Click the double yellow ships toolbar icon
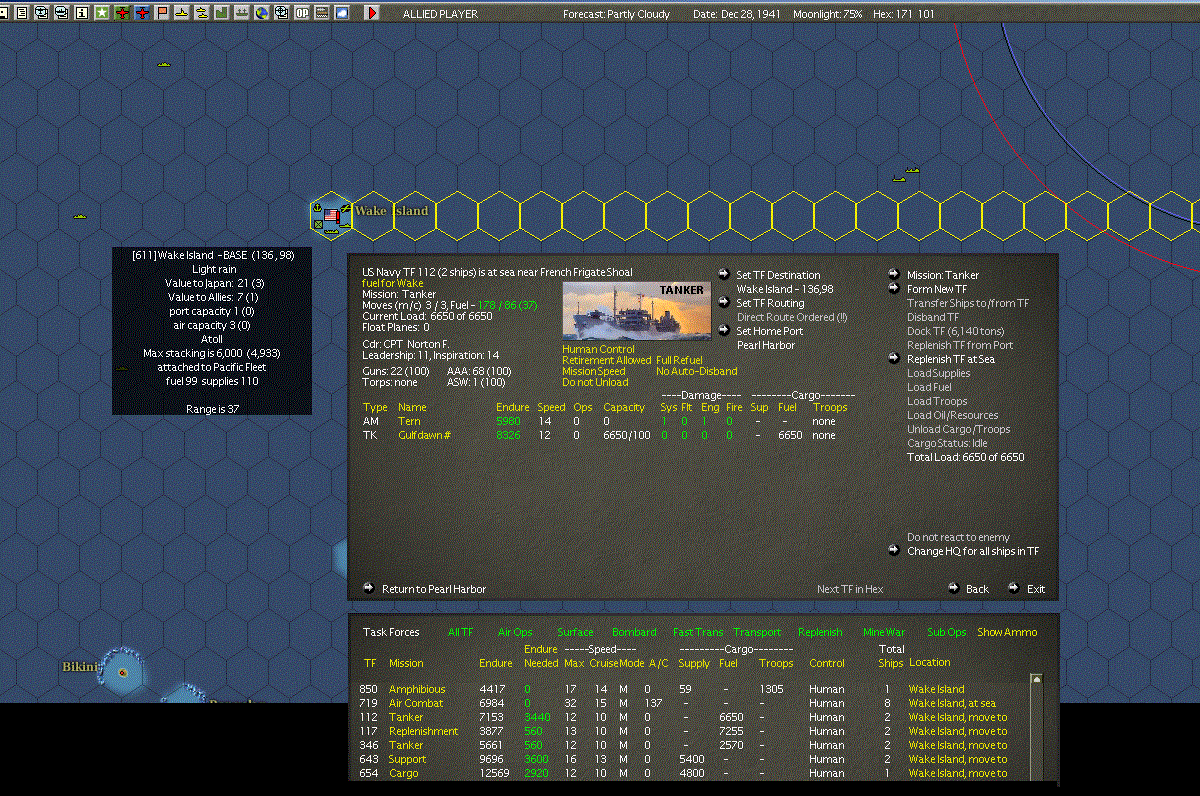Screen dimensions: 1200x796 [x=201, y=13]
